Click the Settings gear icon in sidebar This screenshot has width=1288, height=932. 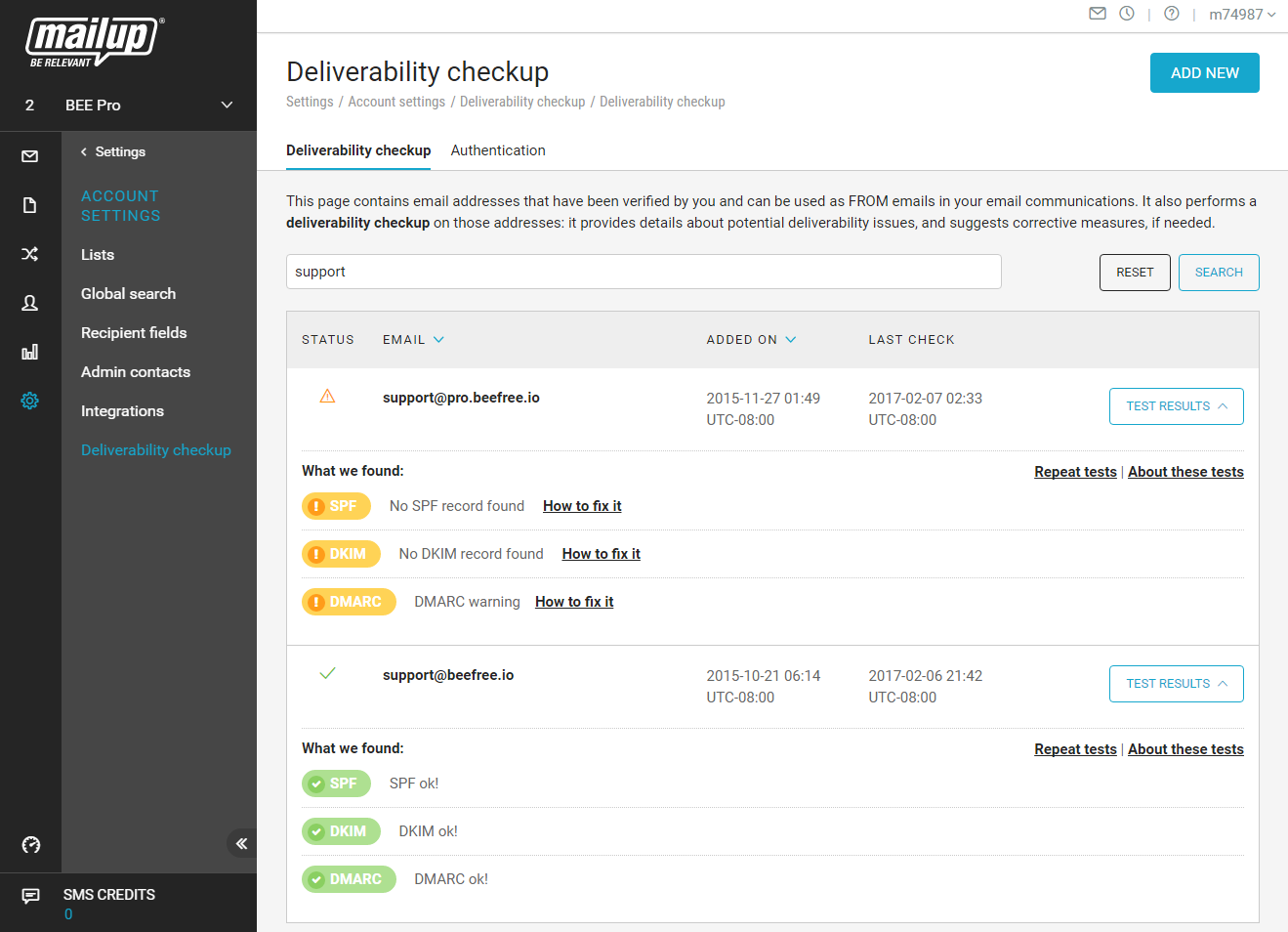pyautogui.click(x=30, y=401)
